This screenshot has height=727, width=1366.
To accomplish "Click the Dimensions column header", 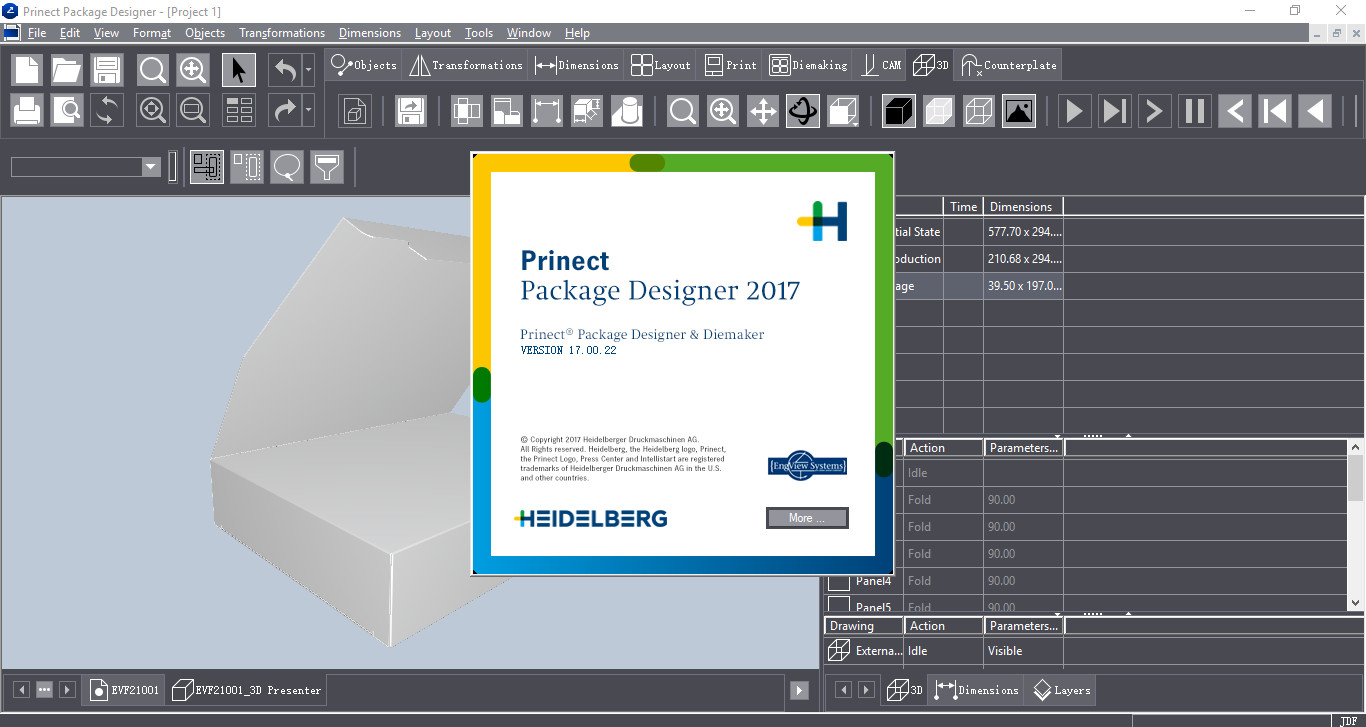I will pyautogui.click(x=1022, y=207).
